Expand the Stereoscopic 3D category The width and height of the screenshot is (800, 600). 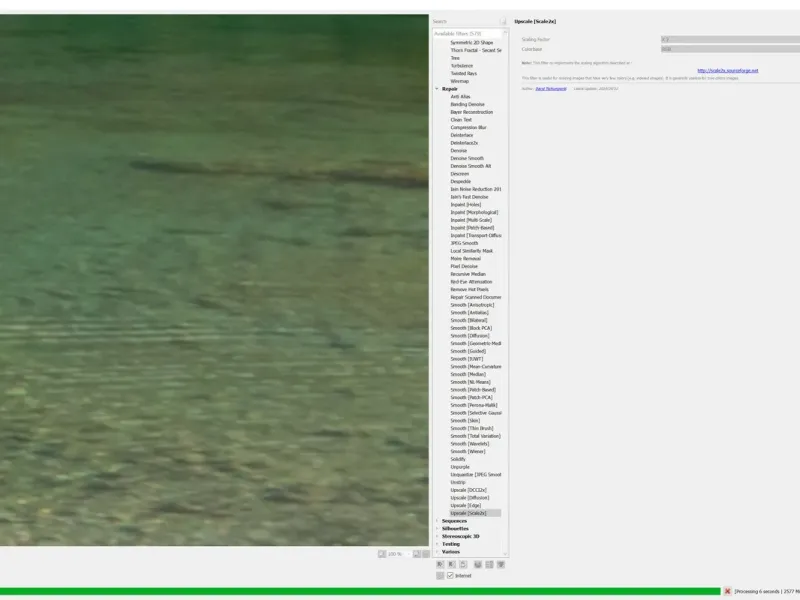pyautogui.click(x=437, y=536)
